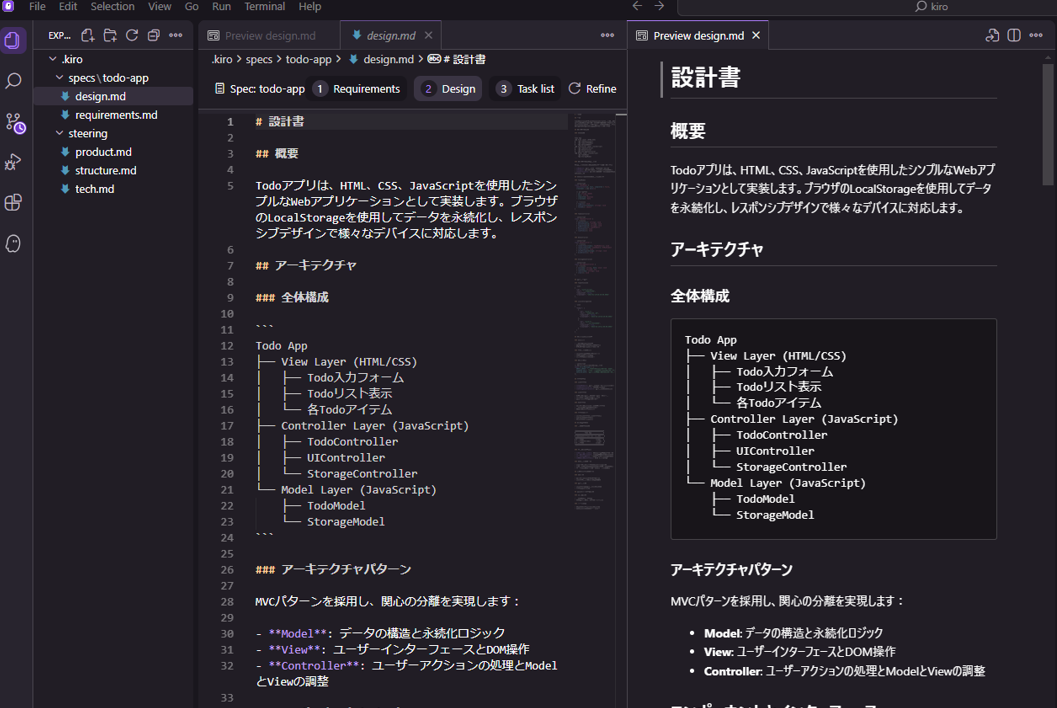
Task: Click the New Folder icon in Explorer
Action: pyautogui.click(x=110, y=35)
